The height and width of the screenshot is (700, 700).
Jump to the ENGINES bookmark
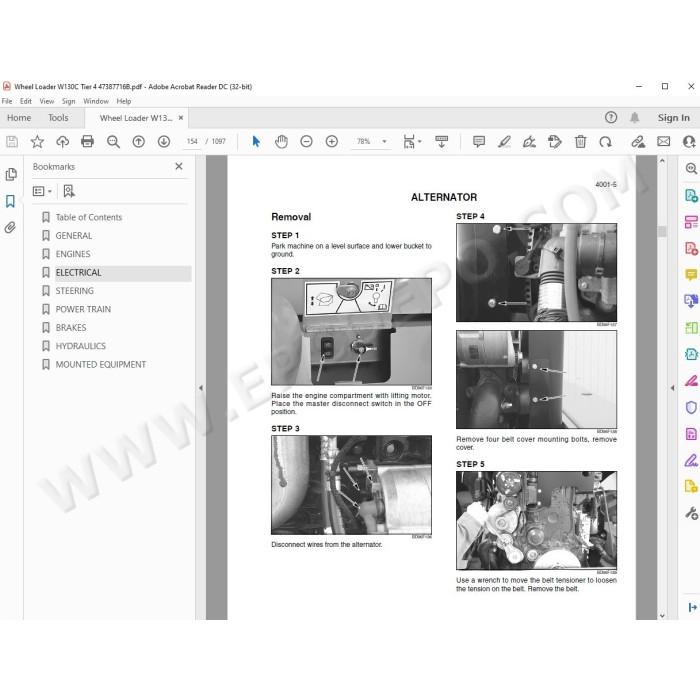tap(73, 254)
